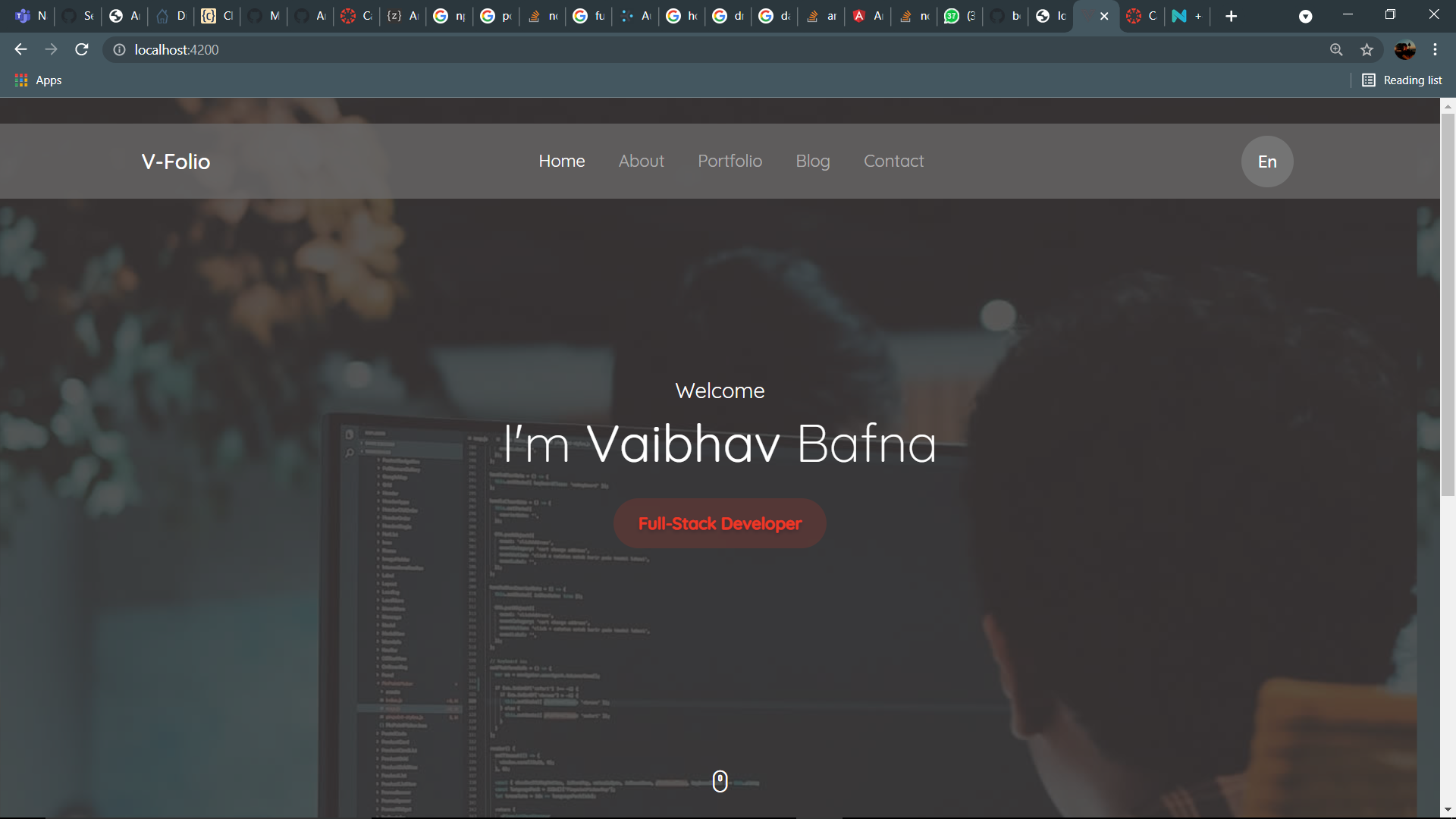Screen dimensions: 1456x819
Task: Switch to the Microsoft Teams tab
Action: [x=30, y=15]
